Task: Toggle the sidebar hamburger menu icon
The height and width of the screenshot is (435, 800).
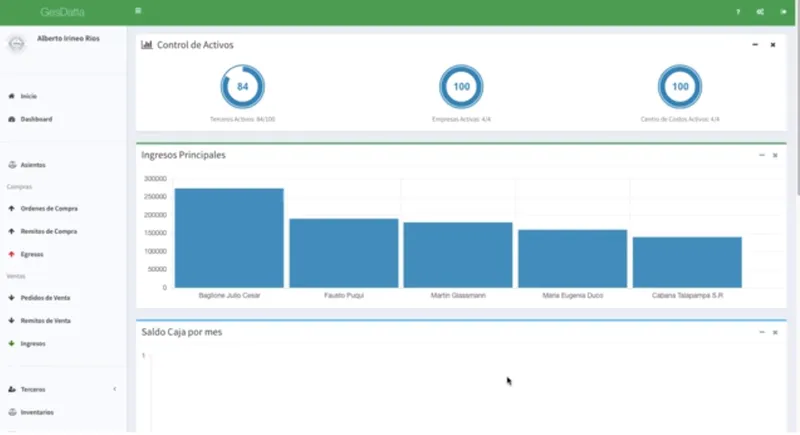Action: pyautogui.click(x=138, y=11)
